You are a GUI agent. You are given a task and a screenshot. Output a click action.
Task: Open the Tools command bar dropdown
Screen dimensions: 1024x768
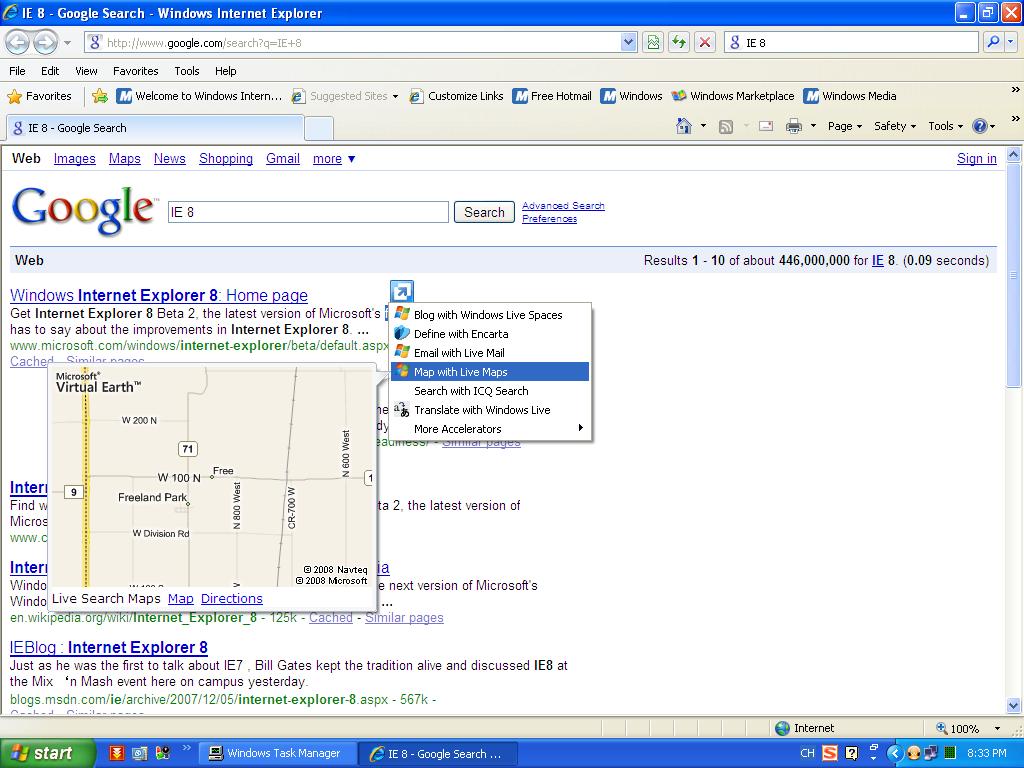945,126
